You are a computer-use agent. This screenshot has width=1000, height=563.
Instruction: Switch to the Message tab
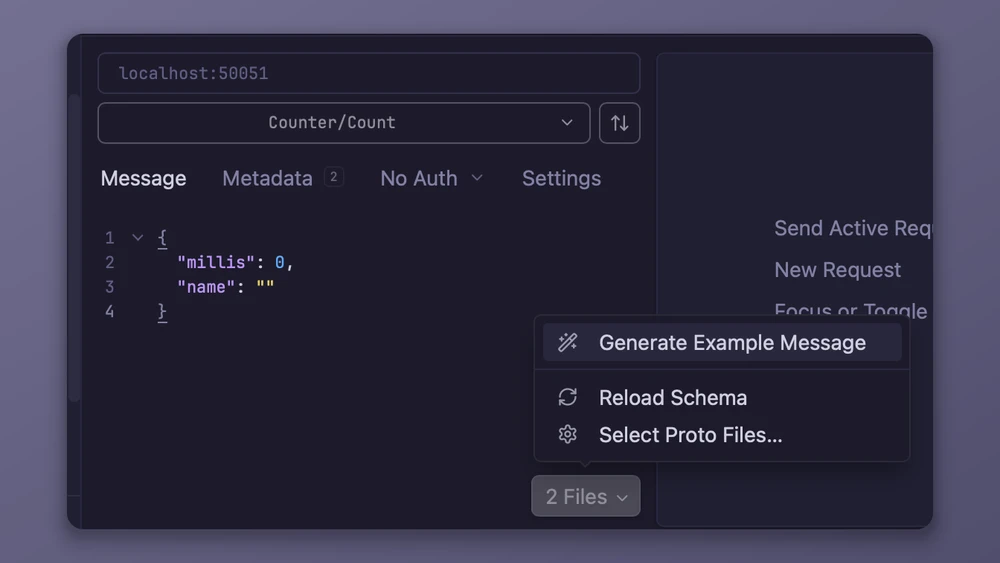click(x=143, y=179)
